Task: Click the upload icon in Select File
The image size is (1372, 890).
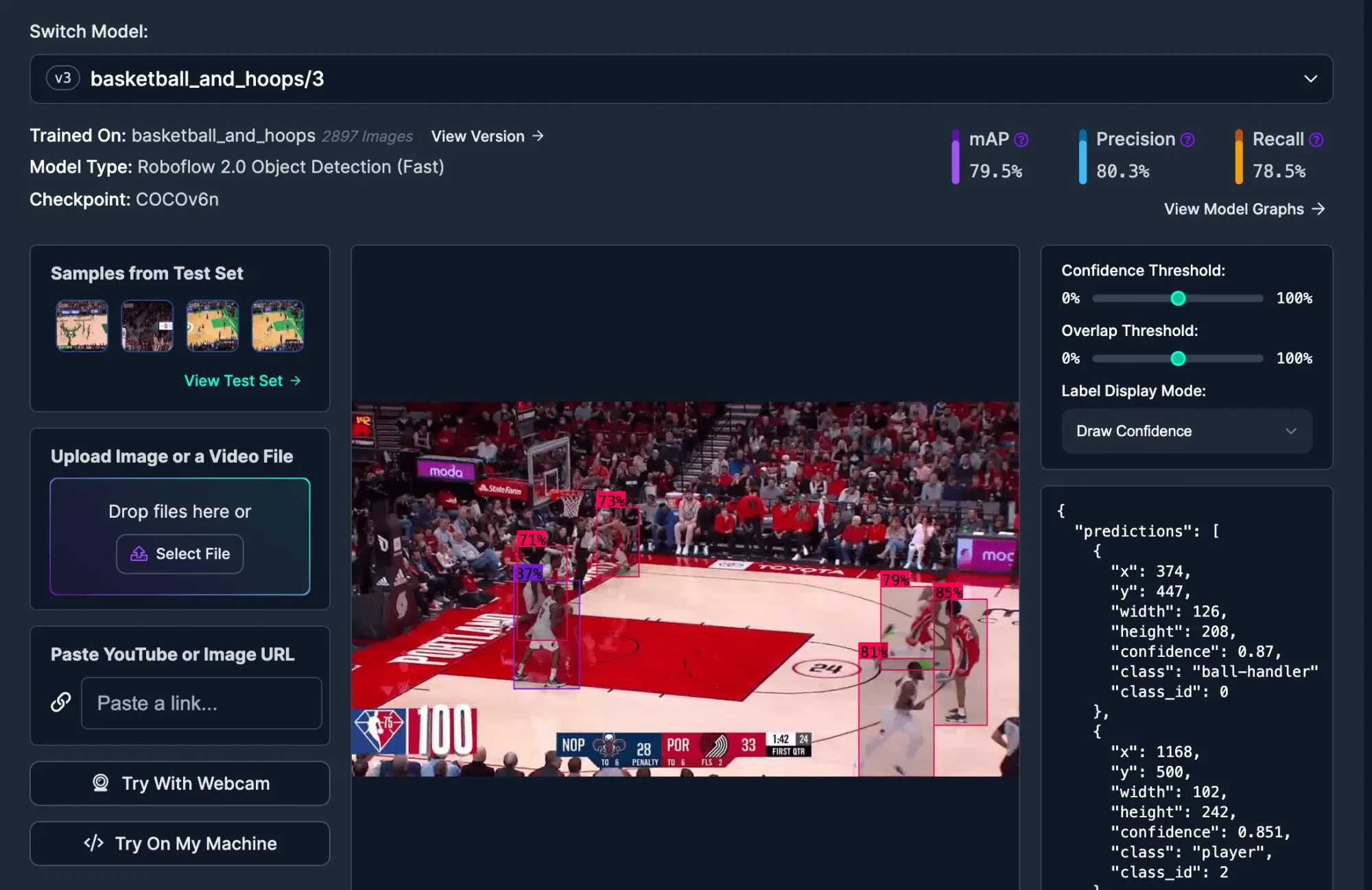Action: (x=139, y=553)
